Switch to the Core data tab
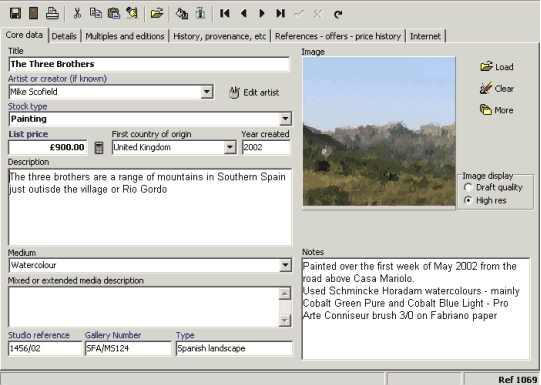Screen dimensions: 541x385 [x=24, y=35]
